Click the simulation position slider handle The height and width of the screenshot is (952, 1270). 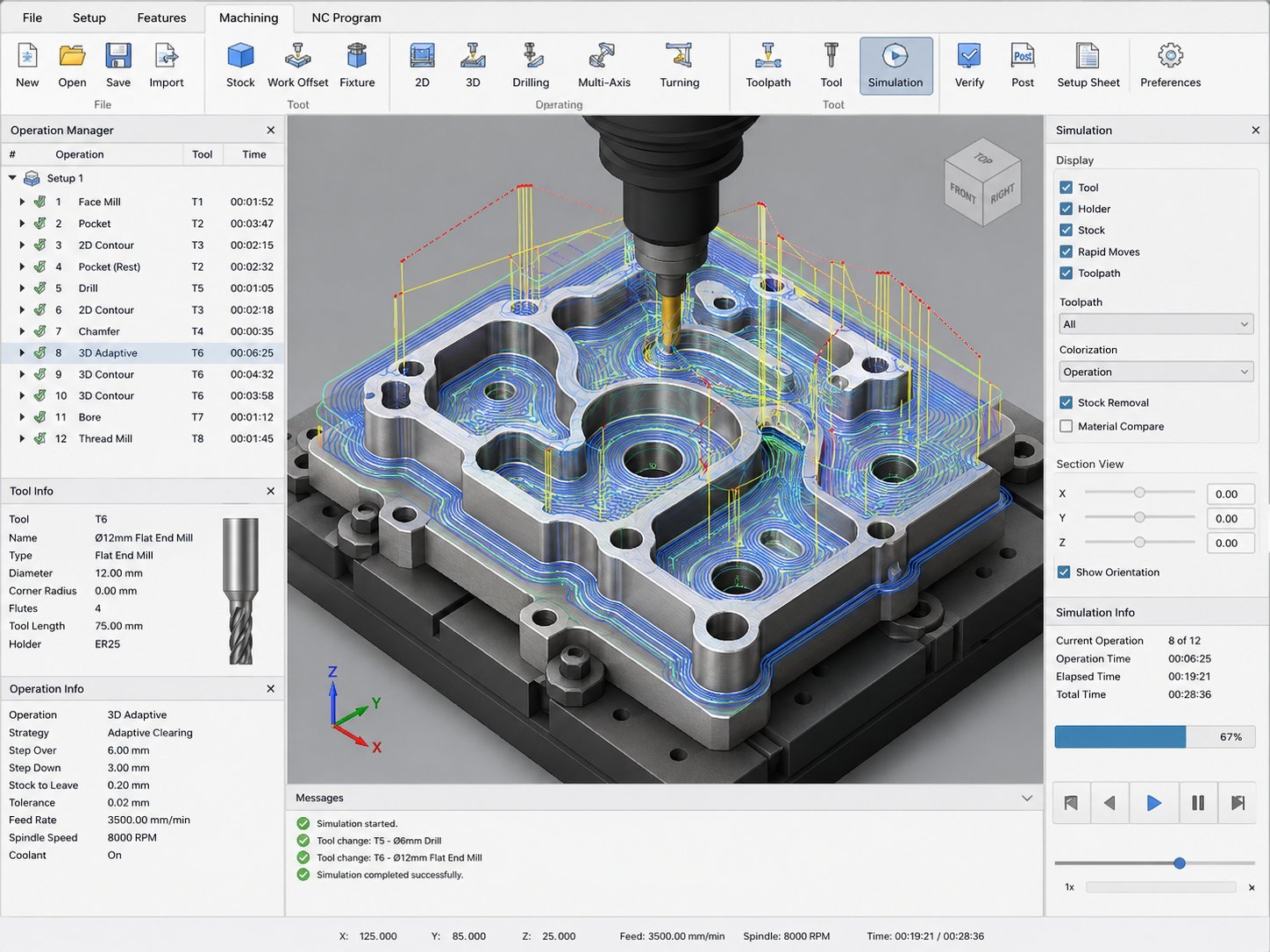tap(1180, 863)
